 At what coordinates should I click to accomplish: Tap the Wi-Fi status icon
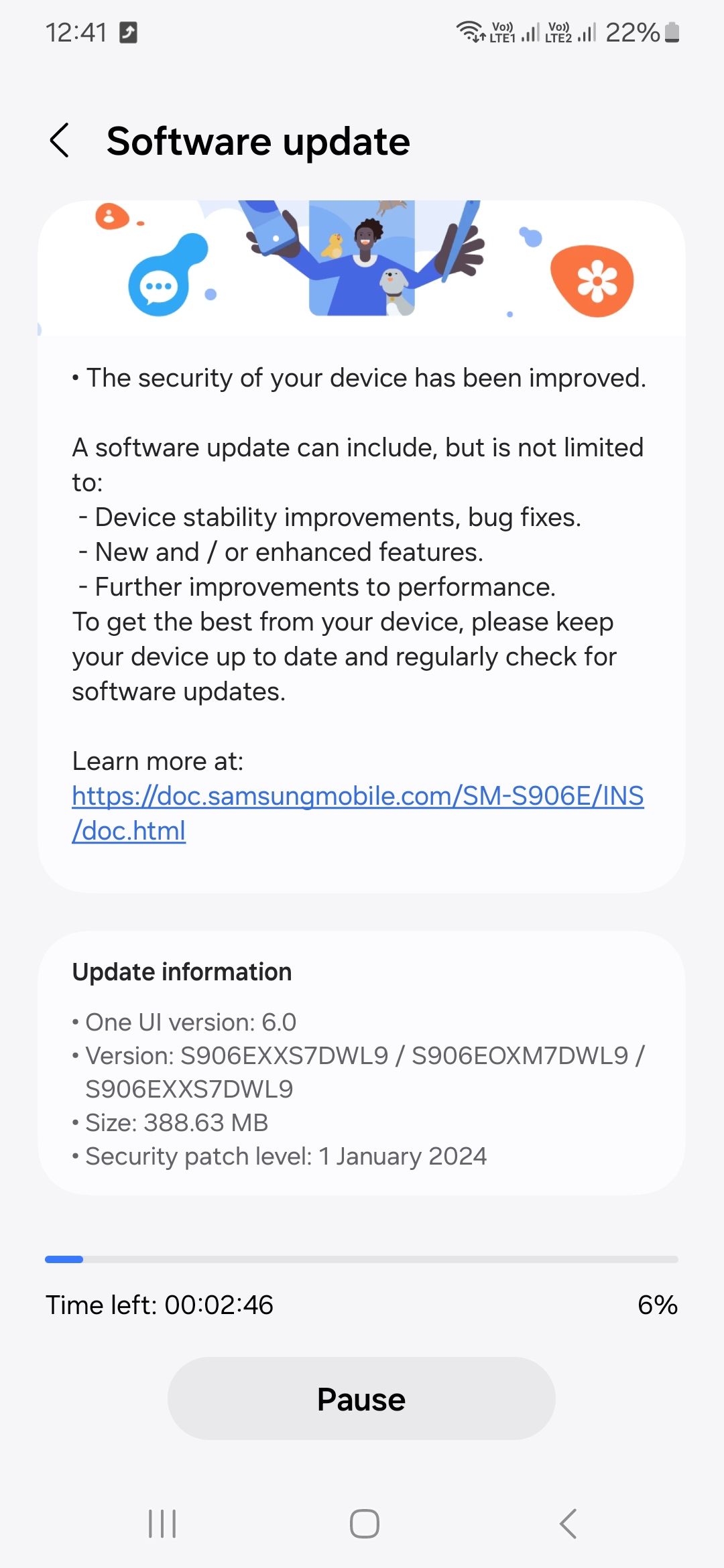(469, 30)
